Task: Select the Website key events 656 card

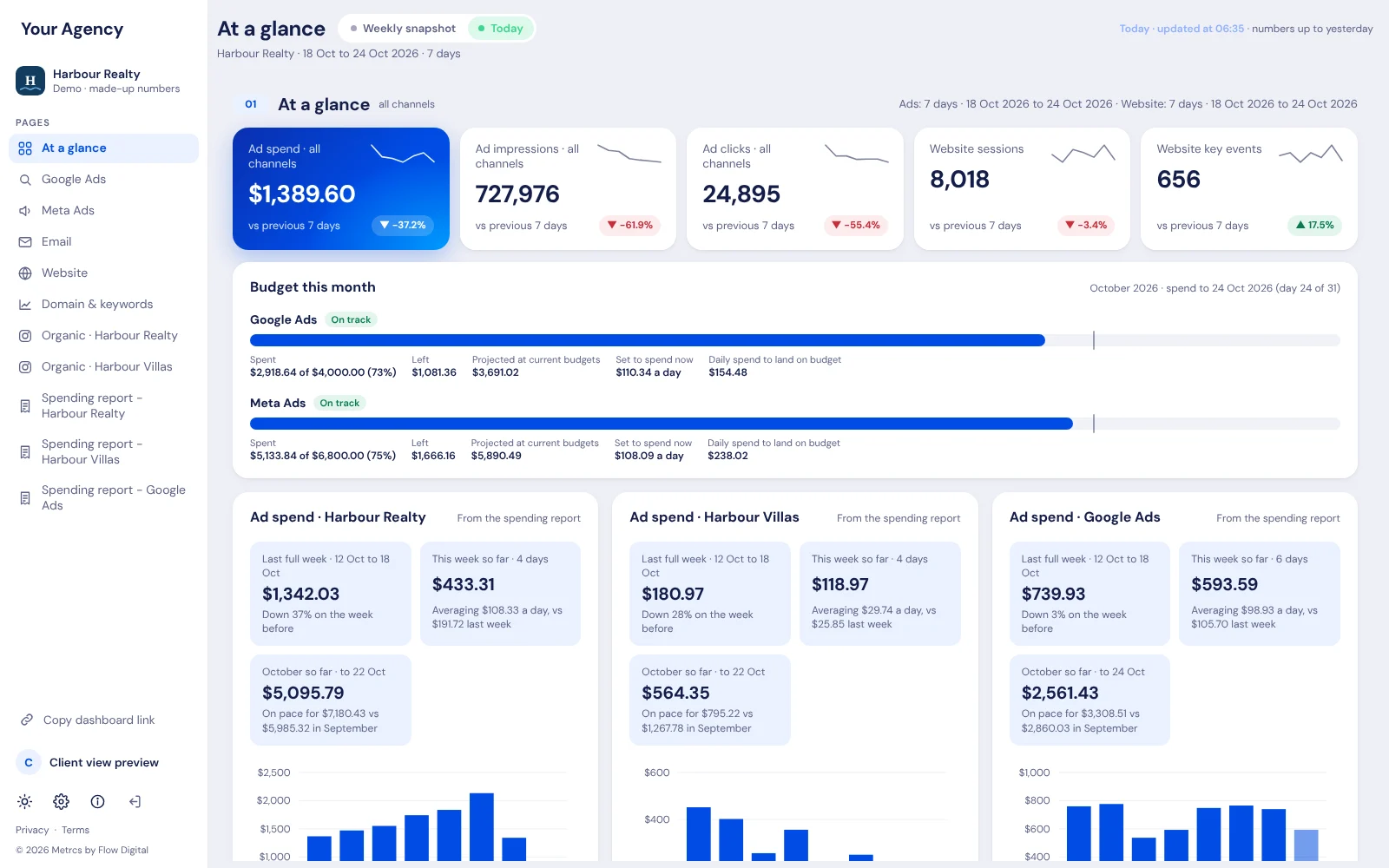Action: (x=1249, y=188)
